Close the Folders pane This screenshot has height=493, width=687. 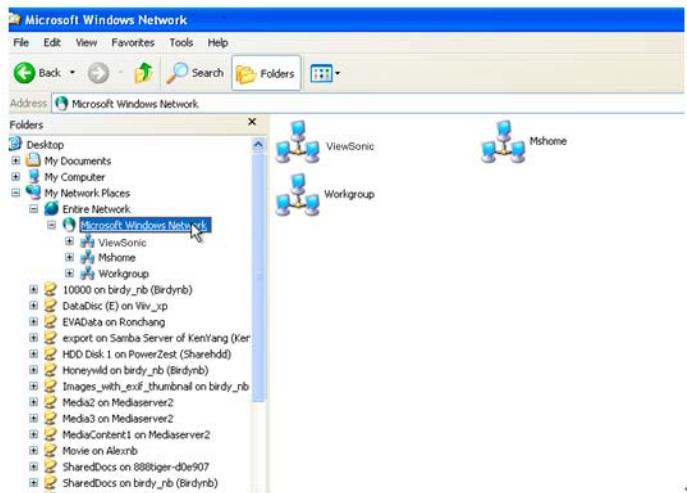pyautogui.click(x=252, y=121)
